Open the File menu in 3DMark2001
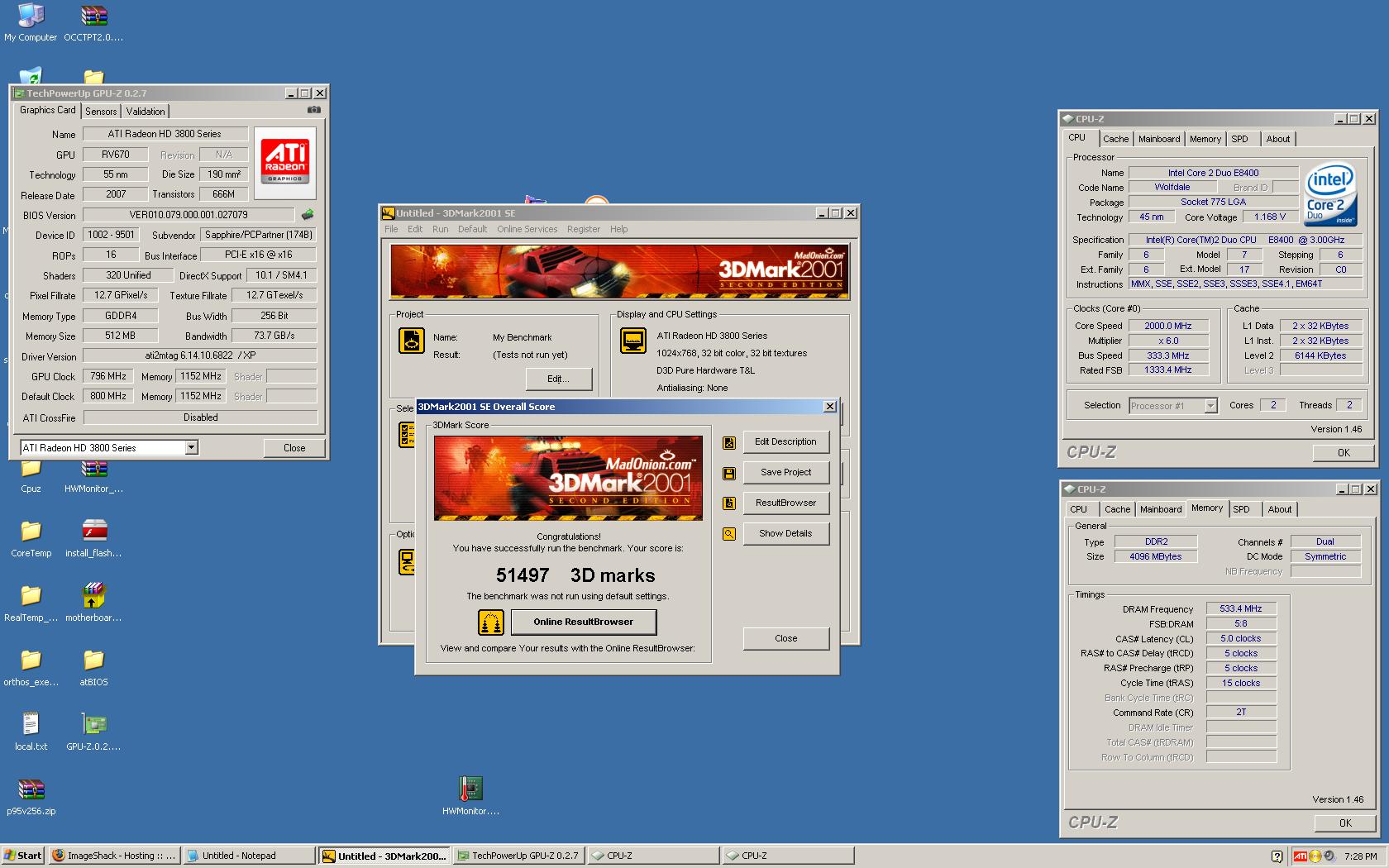The width and height of the screenshot is (1389, 868). point(391,229)
